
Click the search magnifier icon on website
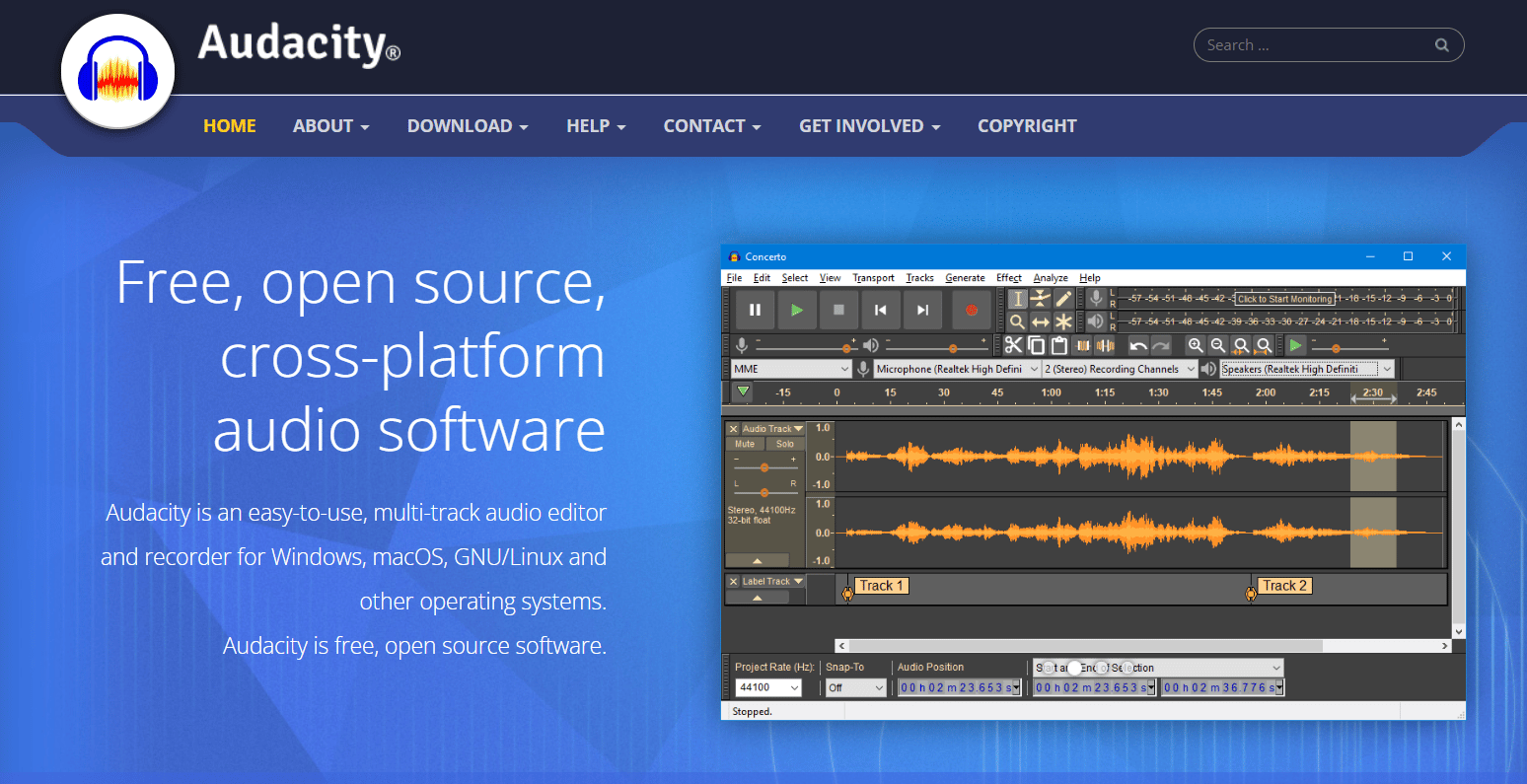pos(1441,45)
